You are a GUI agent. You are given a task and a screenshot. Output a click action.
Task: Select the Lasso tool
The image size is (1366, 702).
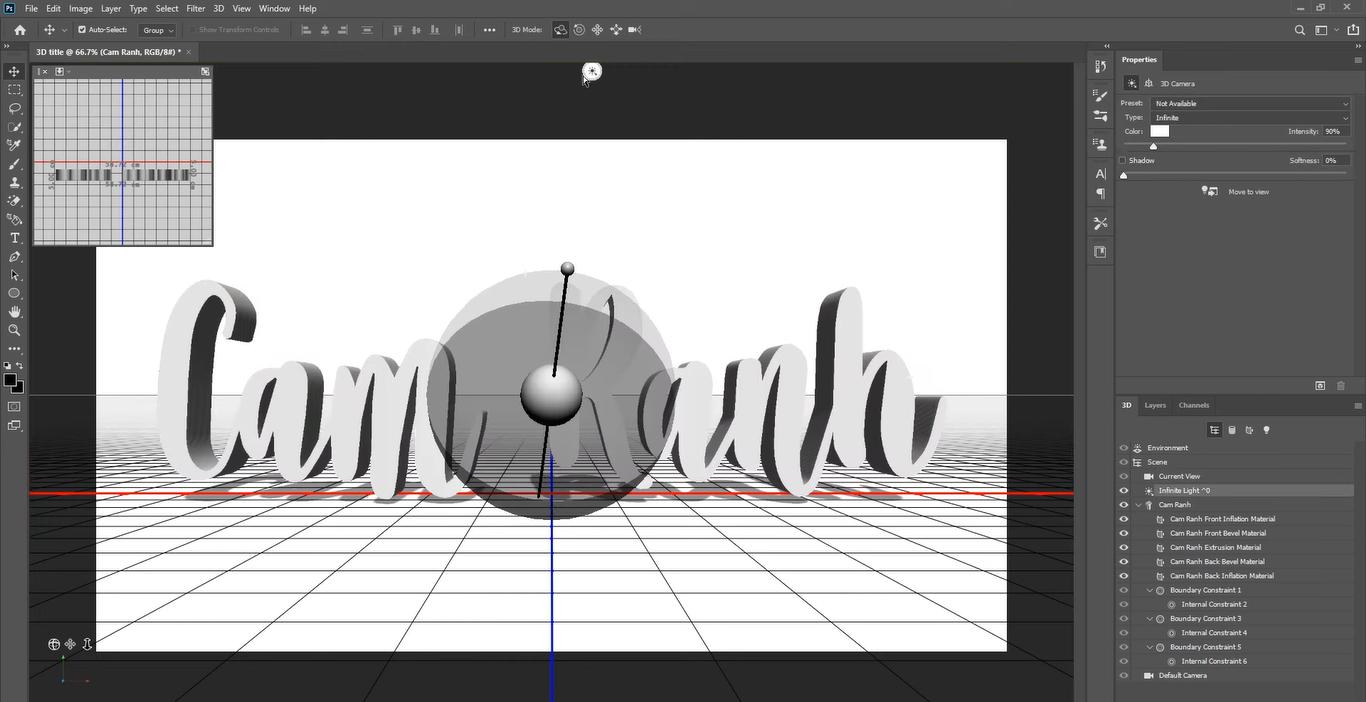pos(14,108)
